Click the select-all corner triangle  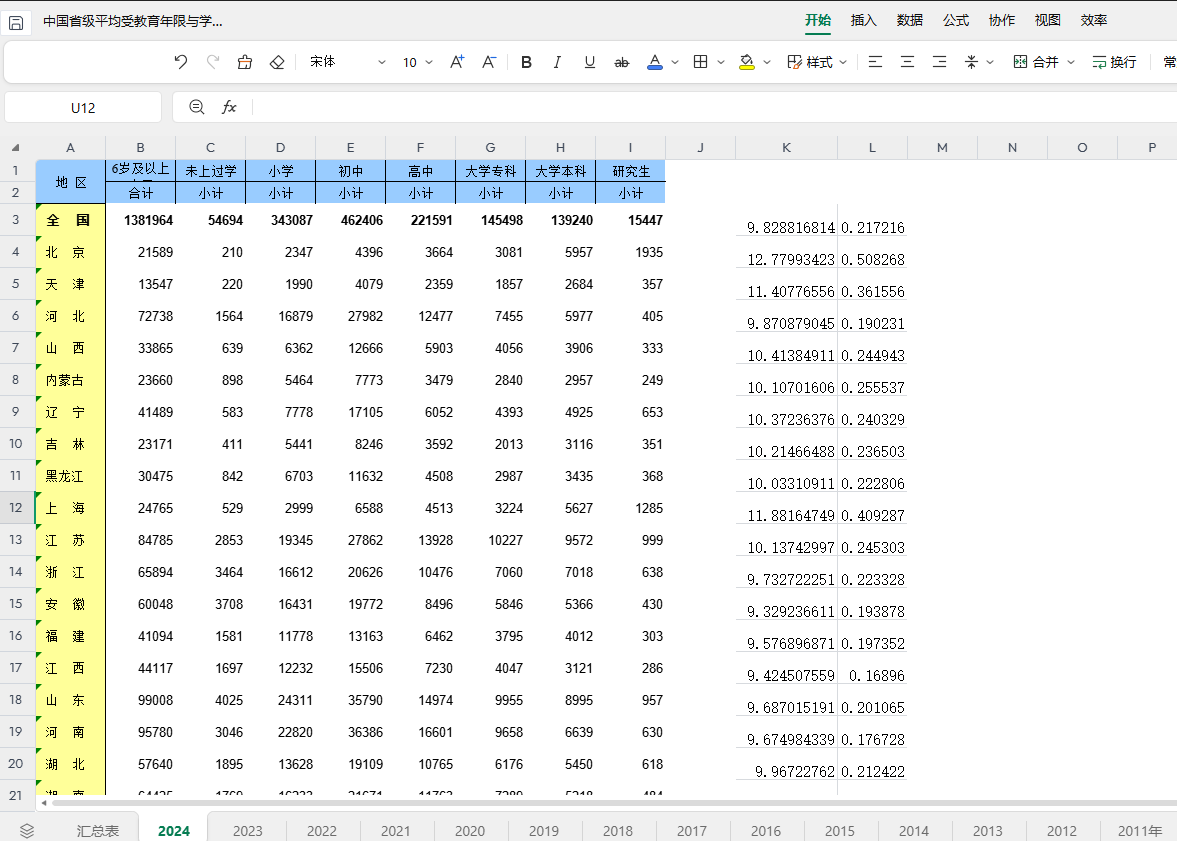coord(16,148)
